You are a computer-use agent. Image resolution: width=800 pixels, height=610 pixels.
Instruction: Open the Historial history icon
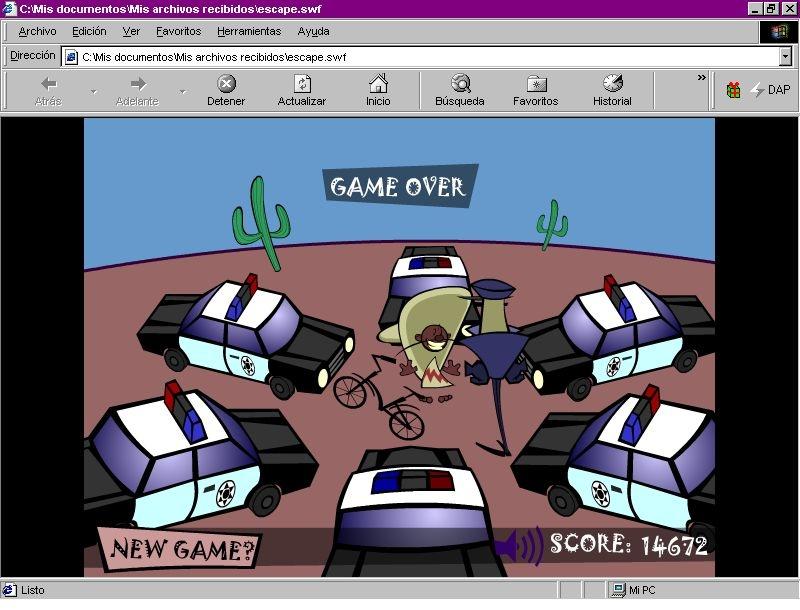[612, 84]
